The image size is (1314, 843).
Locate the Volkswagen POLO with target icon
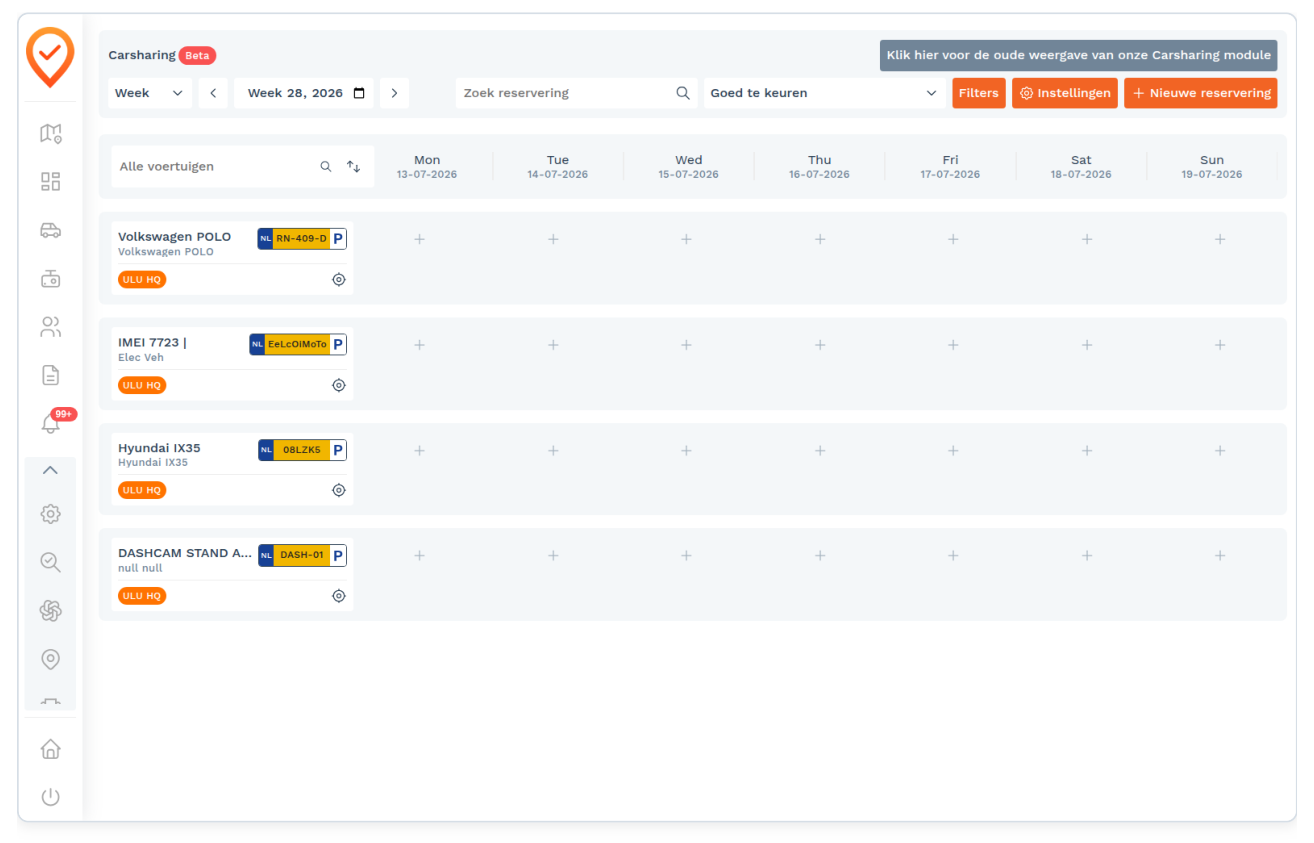pyautogui.click(x=339, y=280)
